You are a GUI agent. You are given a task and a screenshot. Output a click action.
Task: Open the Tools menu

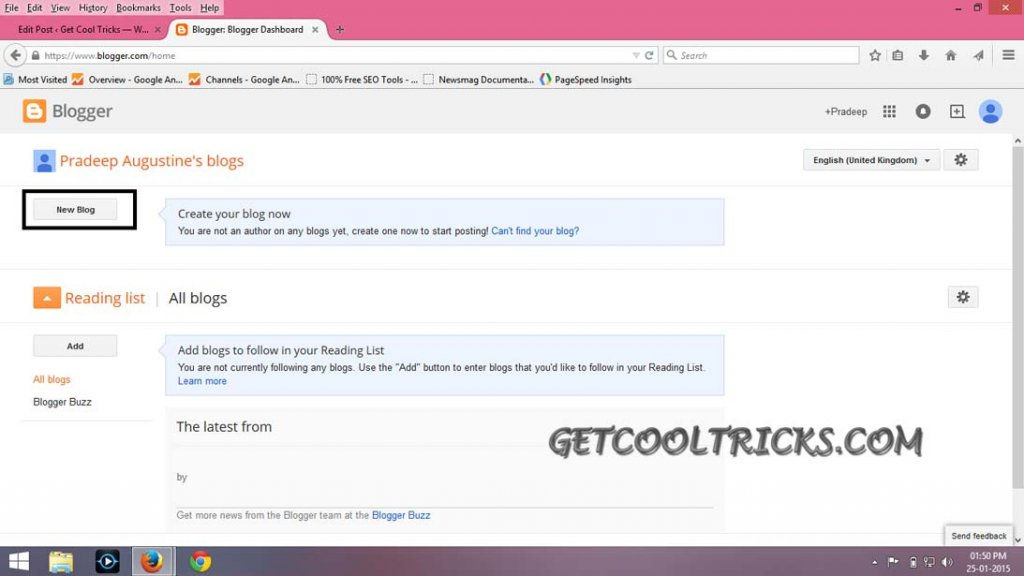[x=180, y=8]
